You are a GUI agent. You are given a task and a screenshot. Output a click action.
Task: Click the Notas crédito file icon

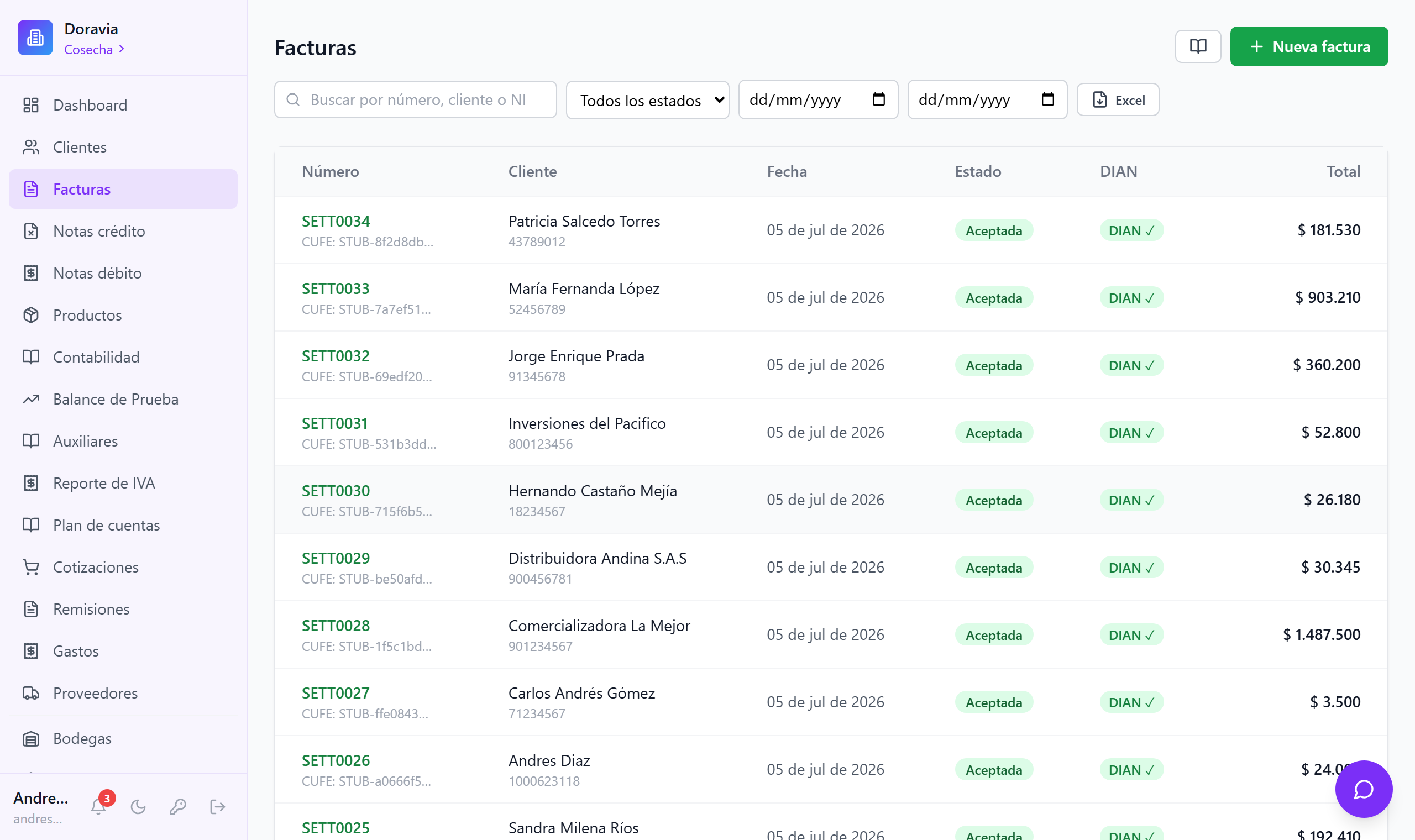tap(31, 231)
